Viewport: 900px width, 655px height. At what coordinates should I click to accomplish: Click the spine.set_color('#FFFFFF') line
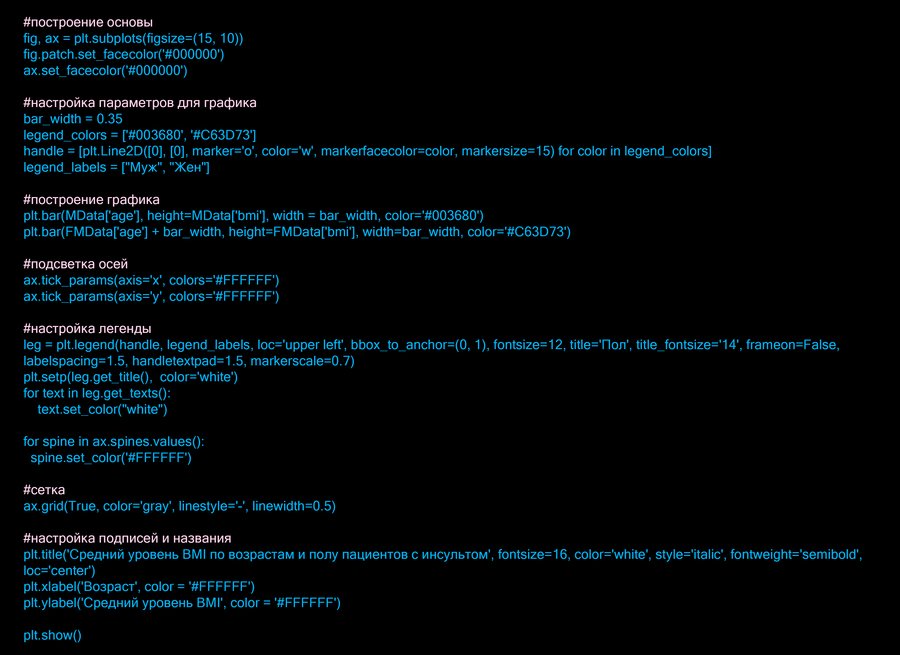[110, 458]
